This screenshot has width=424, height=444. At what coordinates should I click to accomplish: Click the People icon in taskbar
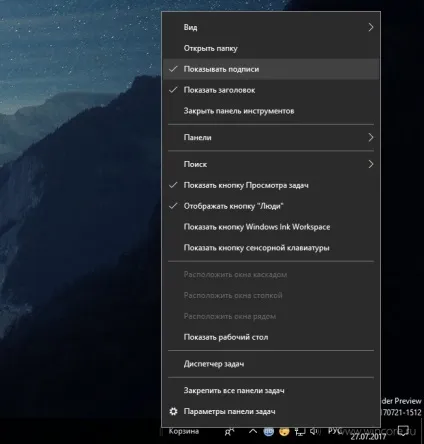click(229, 432)
